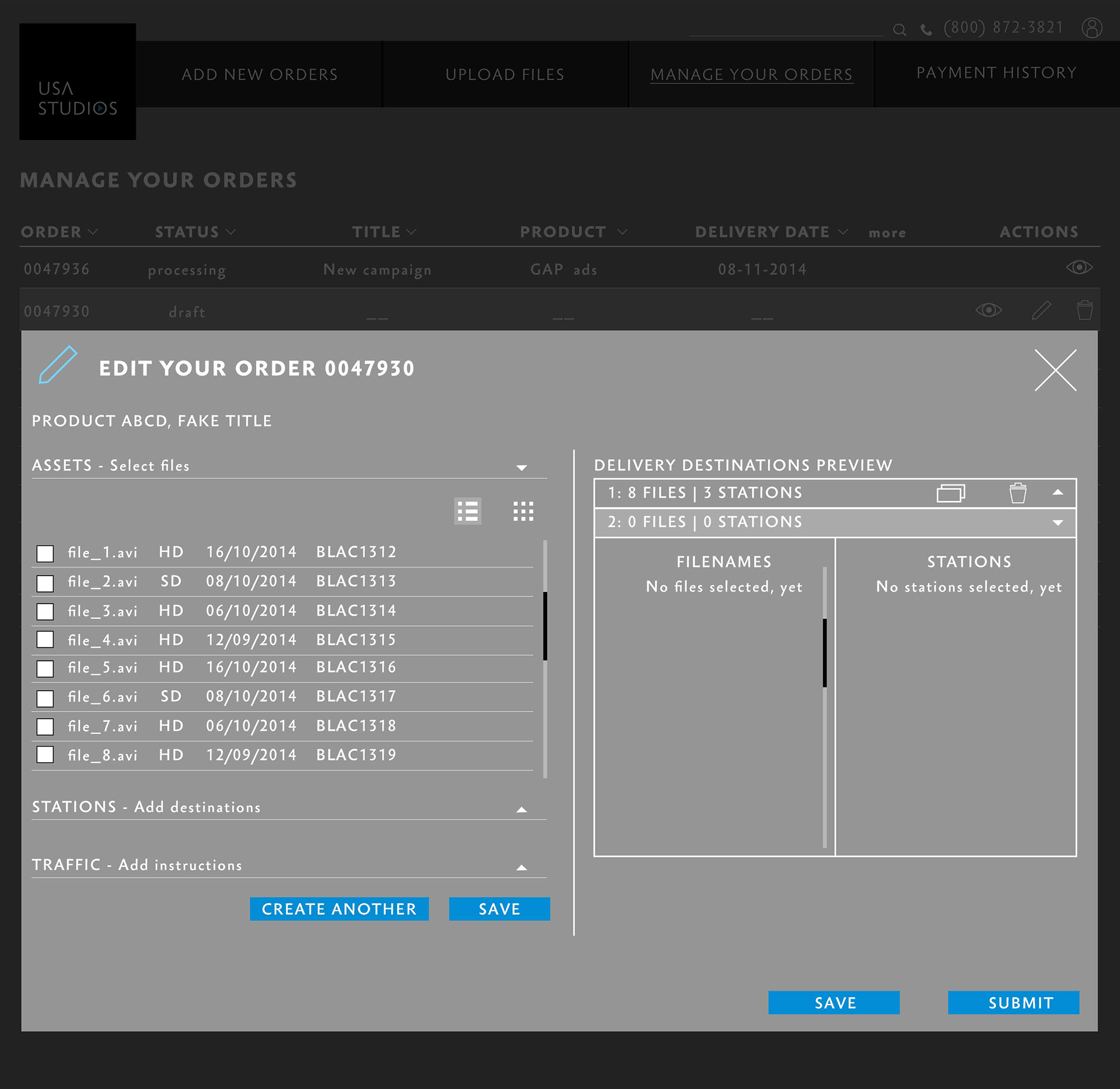Click the Create Another button
Image resolution: width=1120 pixels, height=1089 pixels.
tap(339, 909)
